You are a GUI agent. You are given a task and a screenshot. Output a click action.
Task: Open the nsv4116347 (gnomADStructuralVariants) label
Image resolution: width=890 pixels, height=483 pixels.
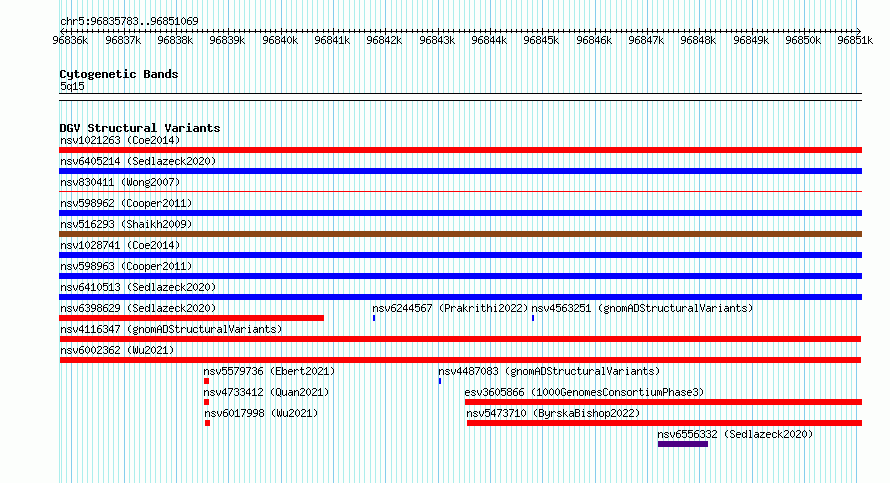pos(171,329)
